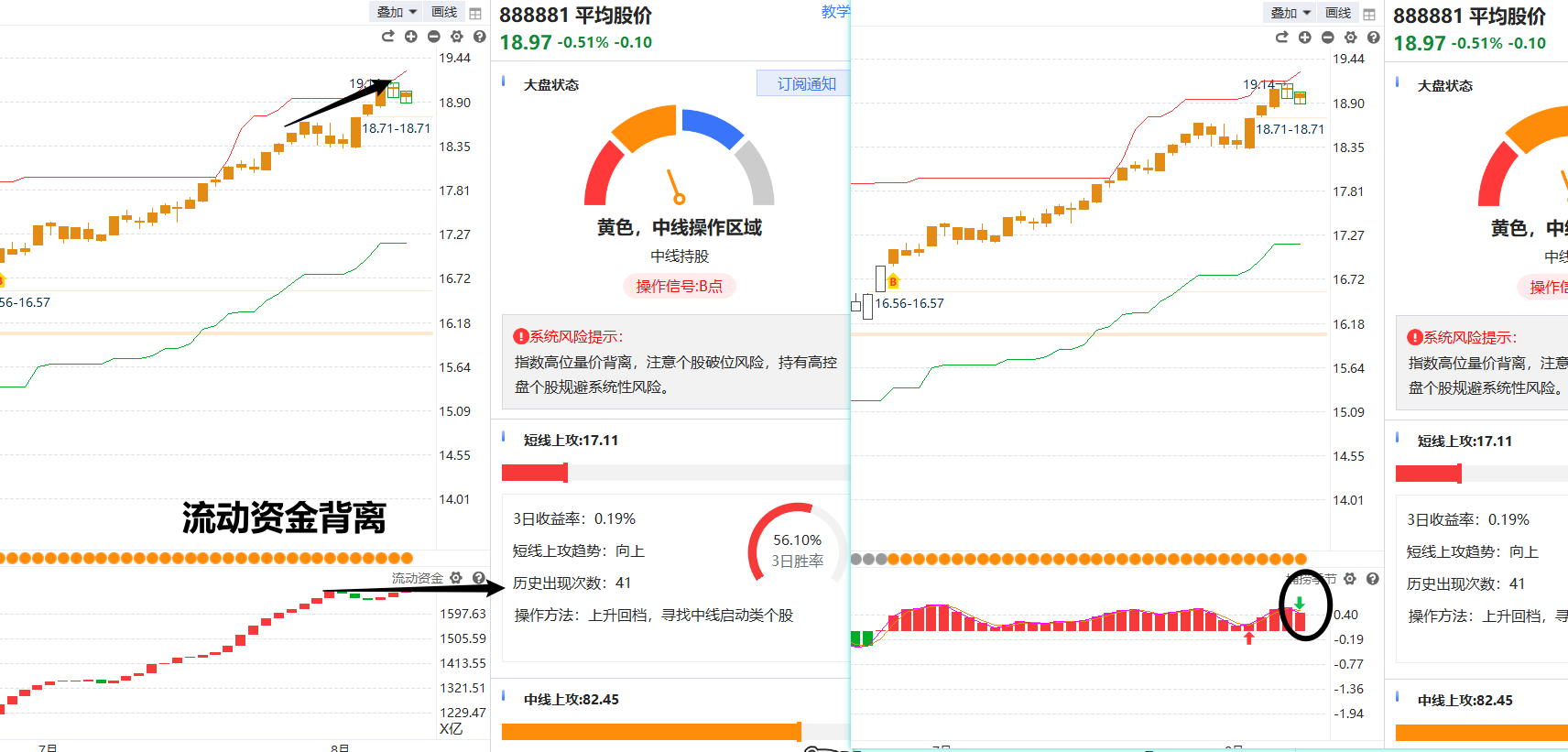Click the 大盘状态 heading in the right panel
The width and height of the screenshot is (1568, 752).
[1444, 86]
